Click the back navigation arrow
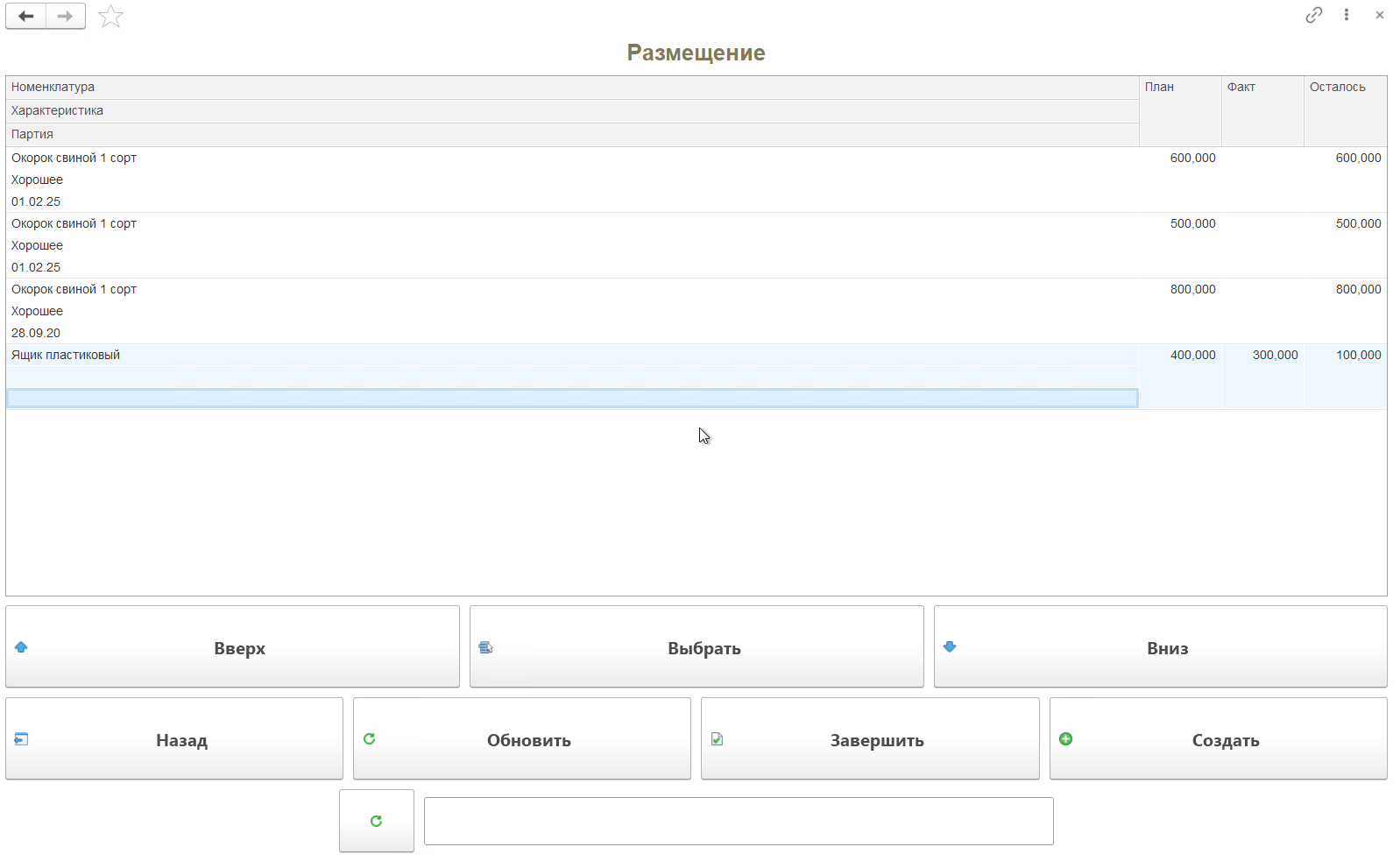 [26, 16]
